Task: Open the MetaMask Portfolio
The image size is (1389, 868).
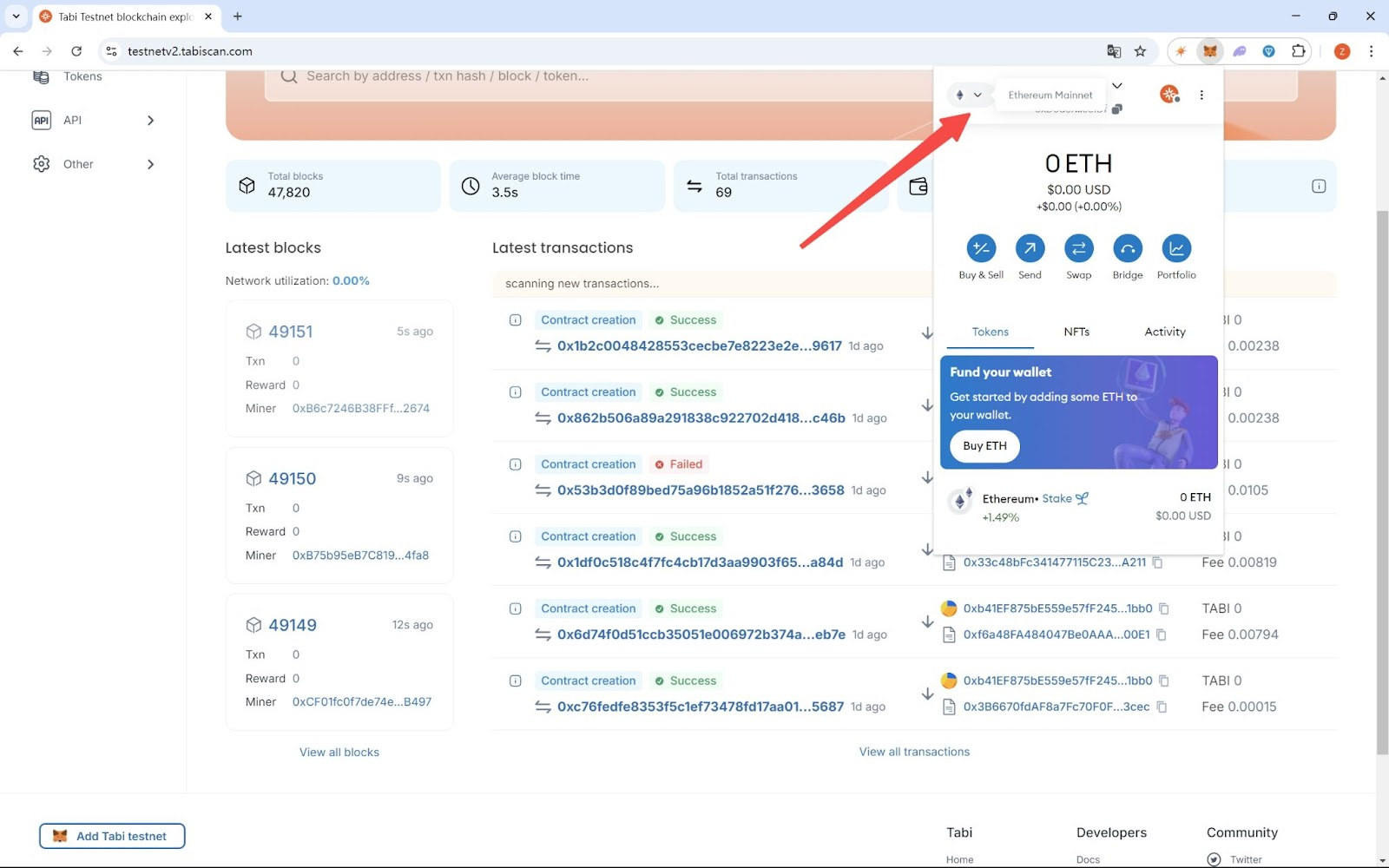Action: point(1176,249)
